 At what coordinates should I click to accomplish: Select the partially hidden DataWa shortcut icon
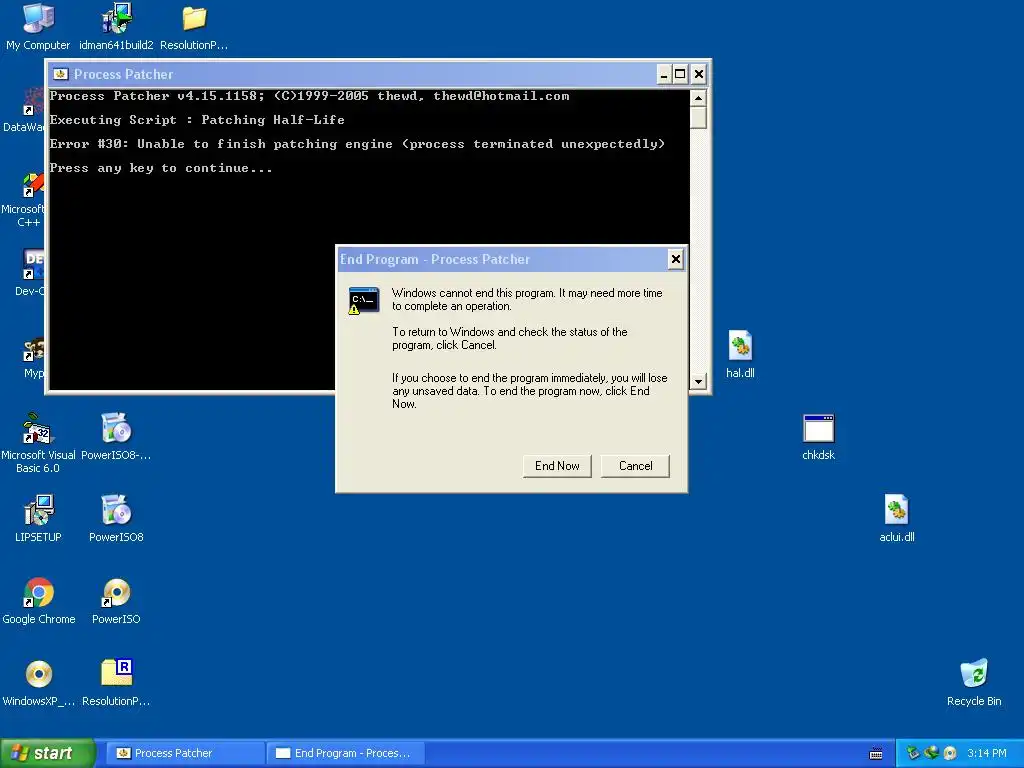point(24,110)
